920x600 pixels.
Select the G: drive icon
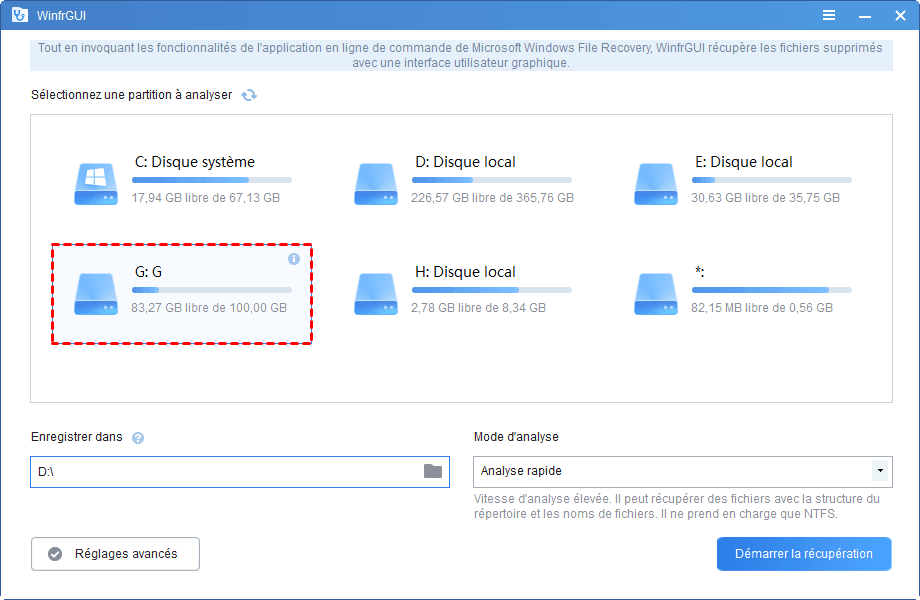pos(96,294)
